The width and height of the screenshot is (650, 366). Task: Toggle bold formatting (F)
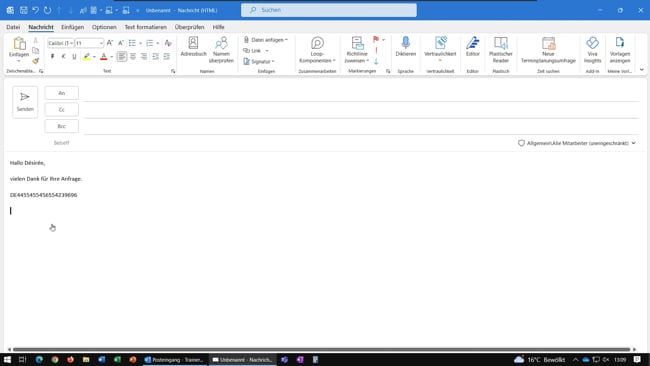pyautogui.click(x=52, y=56)
